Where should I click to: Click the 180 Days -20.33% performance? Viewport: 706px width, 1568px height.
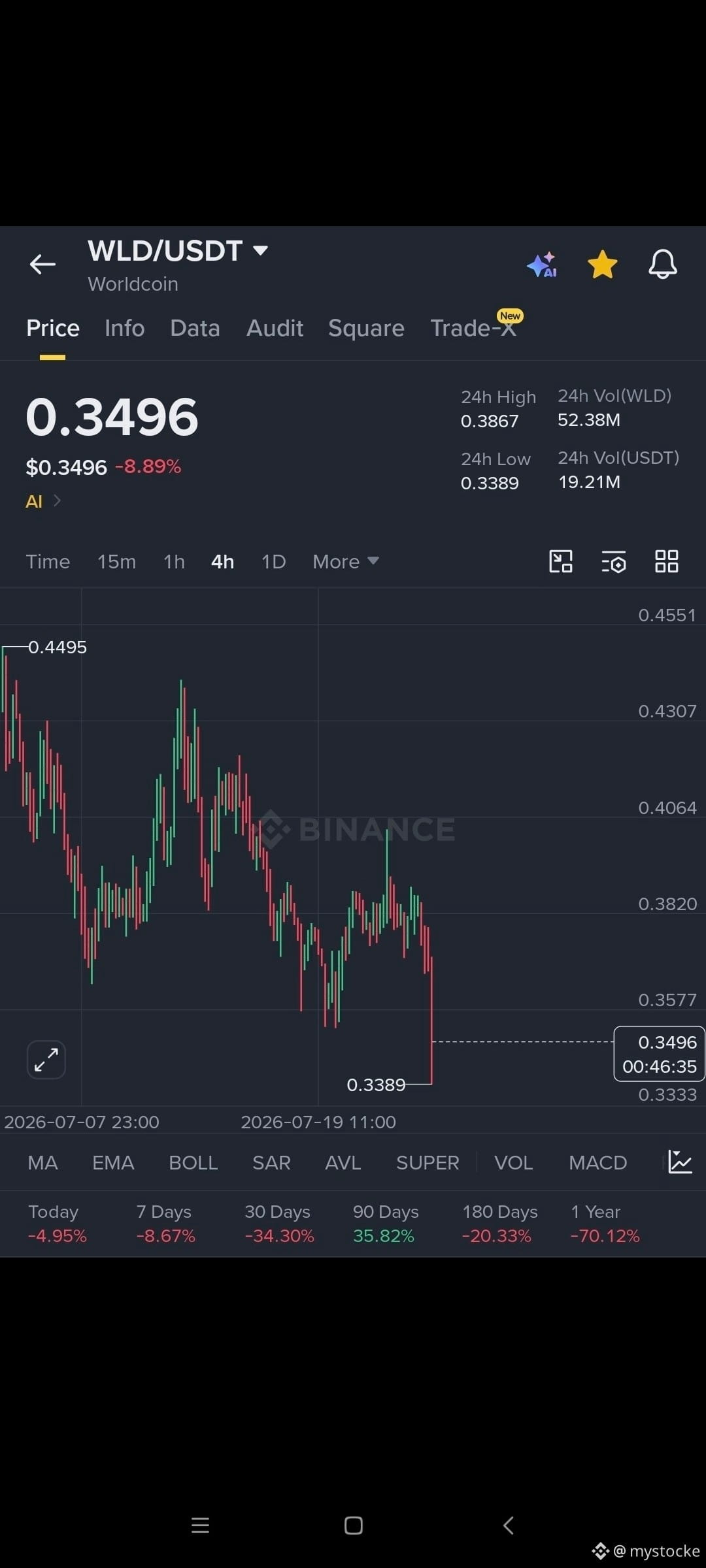499,1224
